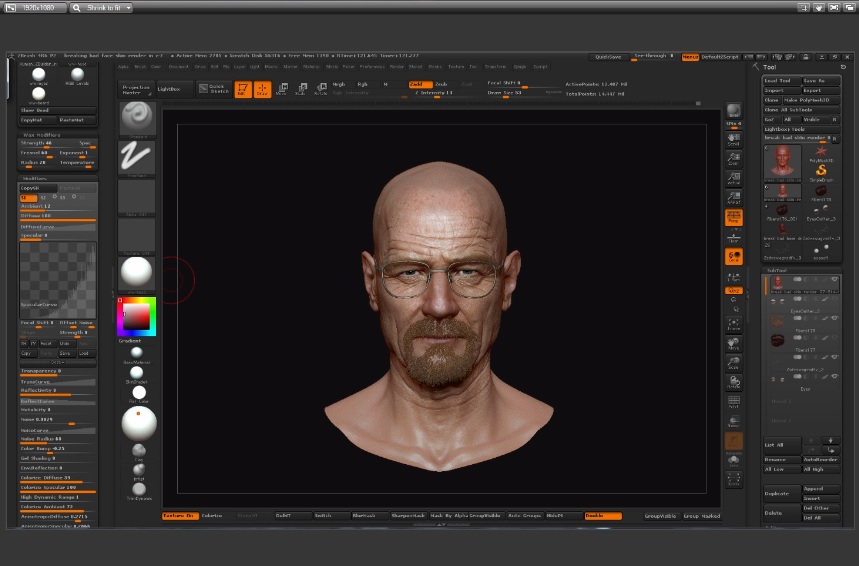Open the Preferences menu
859x566 pixels.
pyautogui.click(x=372, y=67)
